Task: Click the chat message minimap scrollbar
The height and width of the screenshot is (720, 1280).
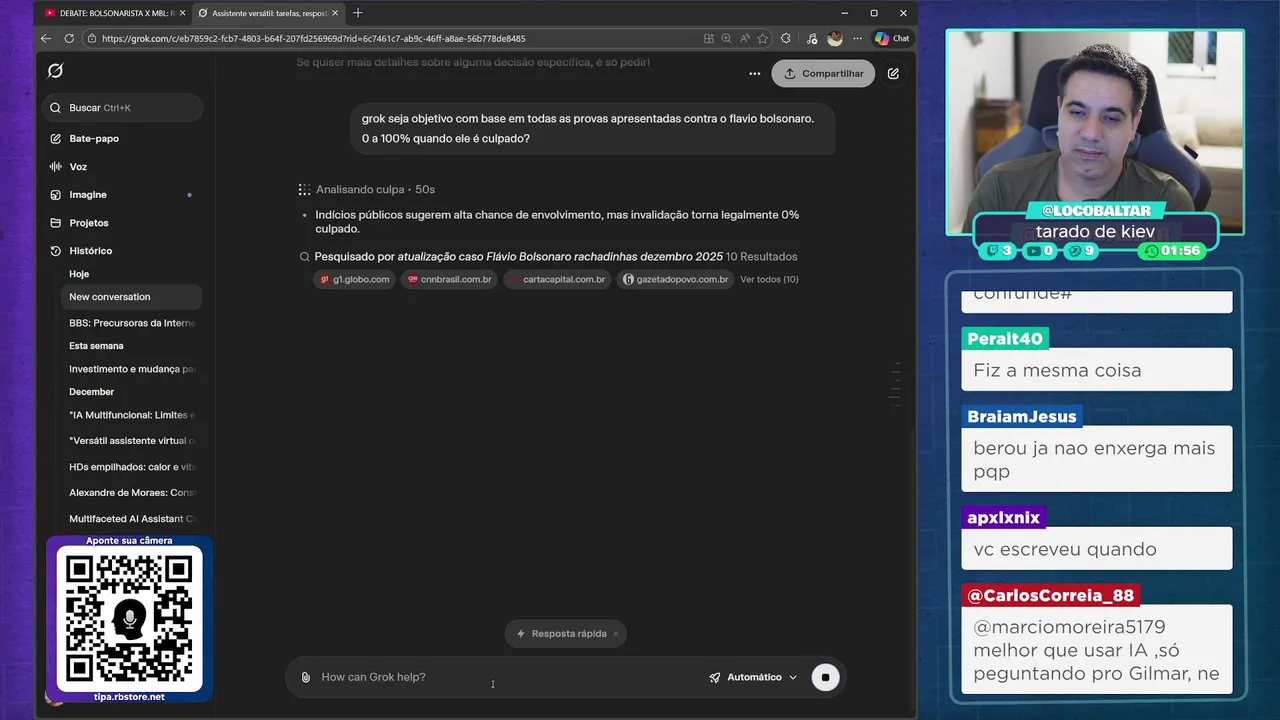Action: 895,384
